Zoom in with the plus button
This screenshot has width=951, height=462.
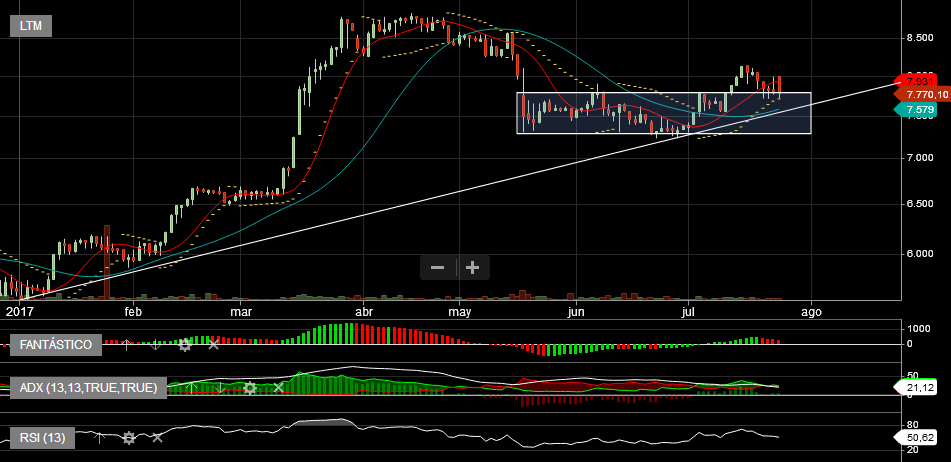coord(472,267)
